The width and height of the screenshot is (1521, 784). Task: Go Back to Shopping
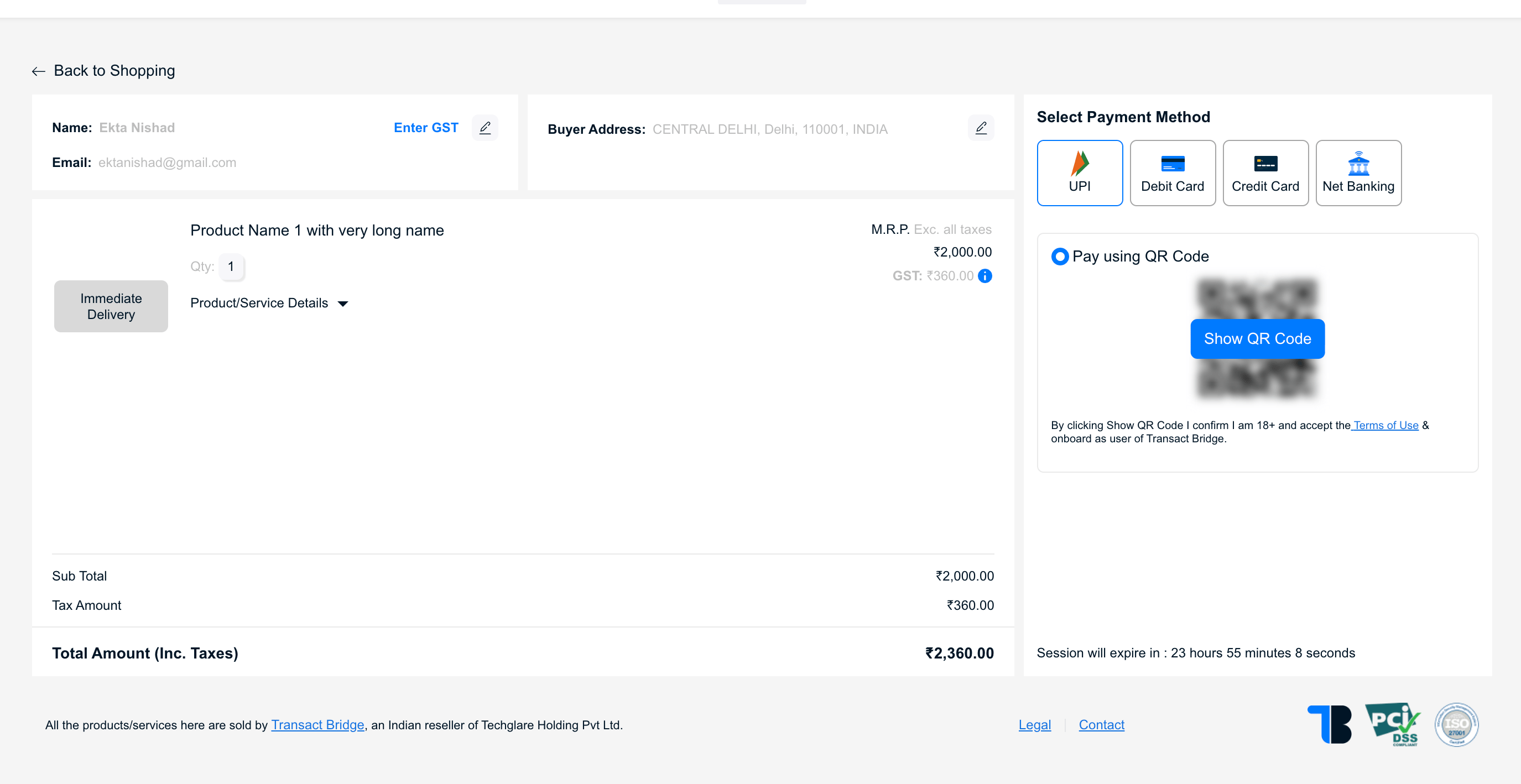click(x=104, y=71)
